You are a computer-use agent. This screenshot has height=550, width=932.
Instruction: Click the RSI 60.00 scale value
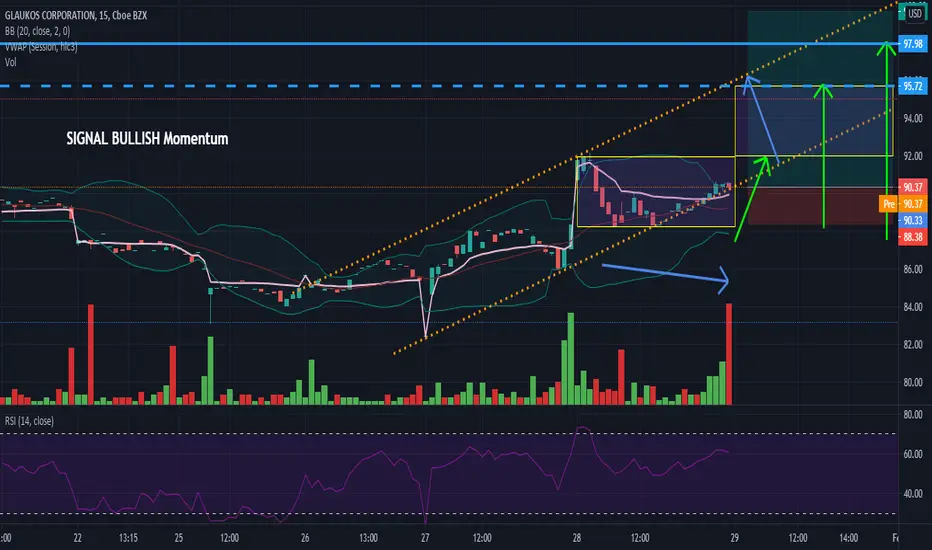[912, 454]
